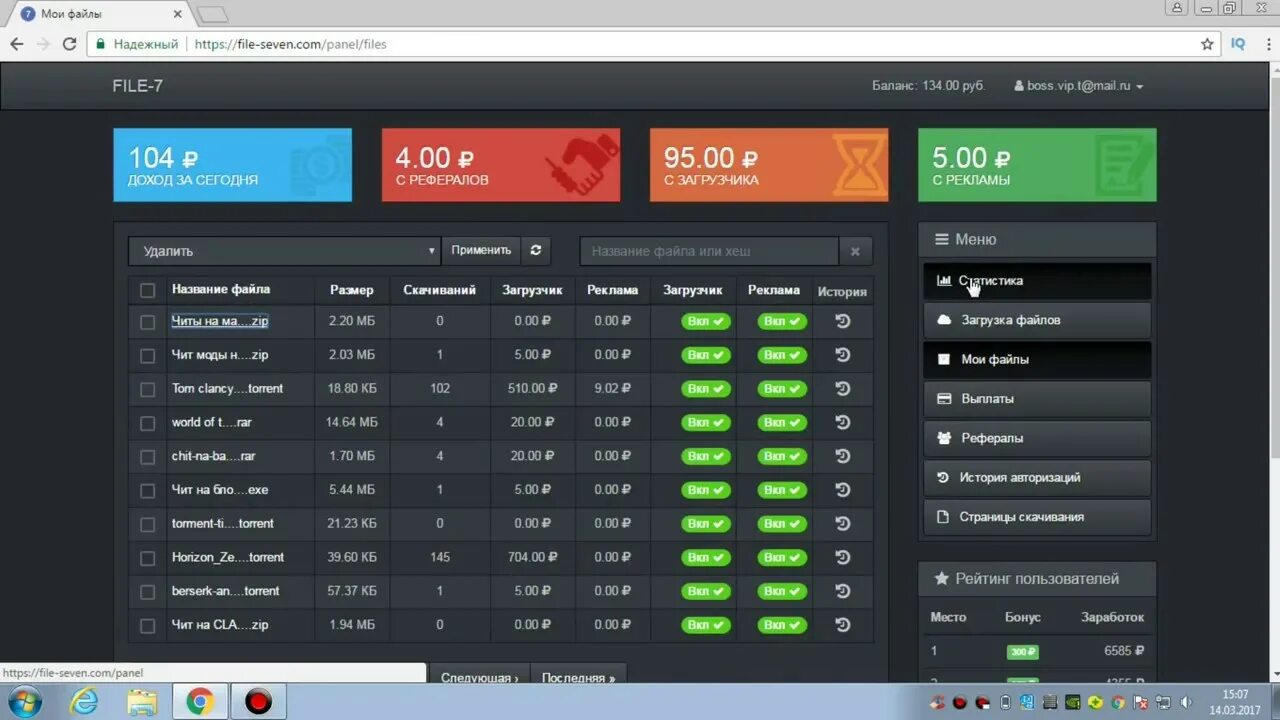Click the Применить button
This screenshot has width=1280, height=720.
coord(481,250)
